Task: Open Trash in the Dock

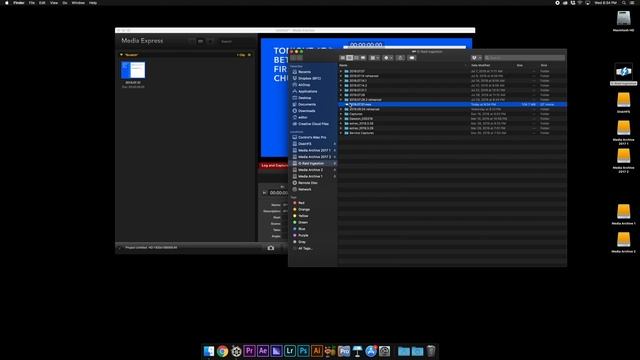Action: click(x=431, y=351)
